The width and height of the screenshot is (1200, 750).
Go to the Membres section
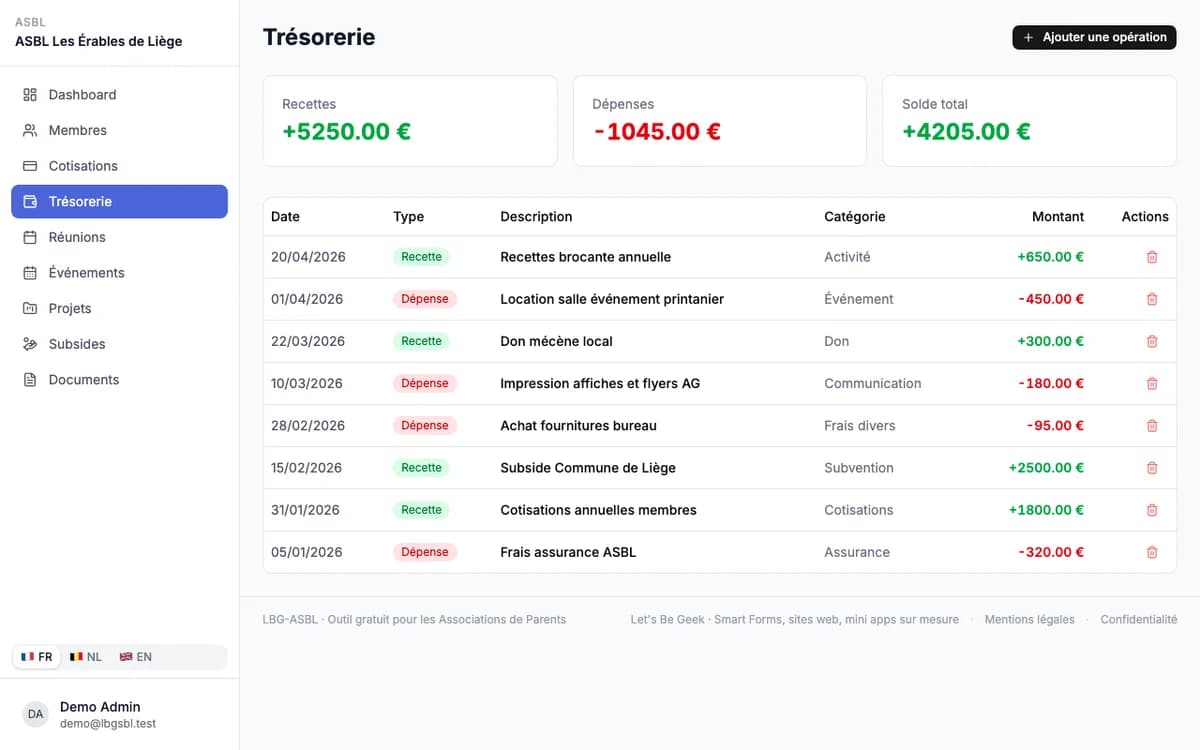[119, 130]
